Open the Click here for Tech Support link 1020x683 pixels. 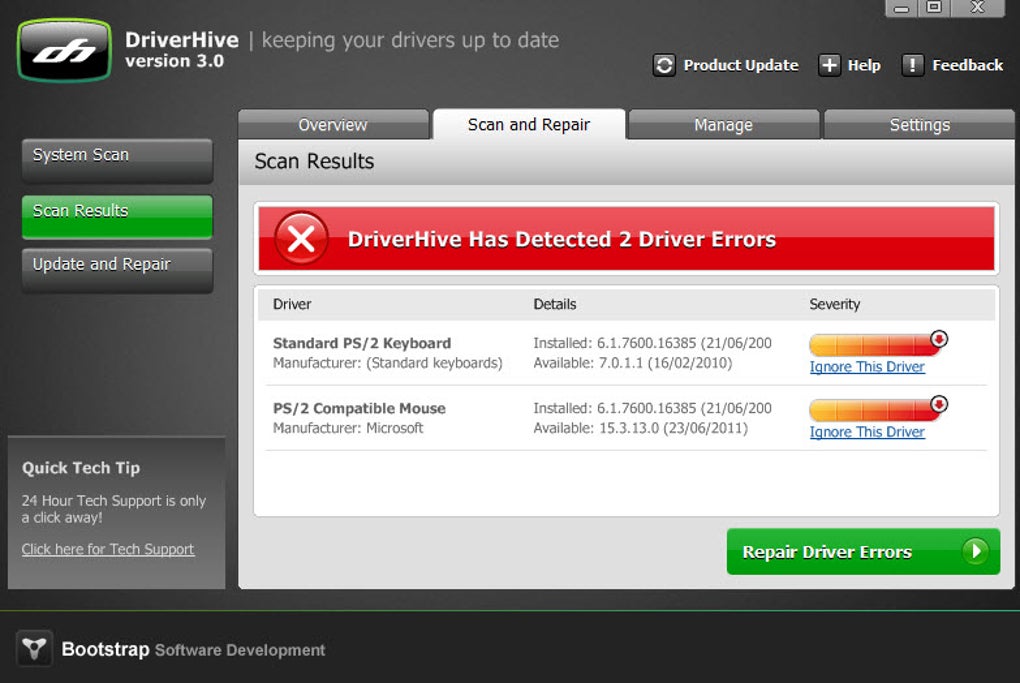click(x=108, y=549)
